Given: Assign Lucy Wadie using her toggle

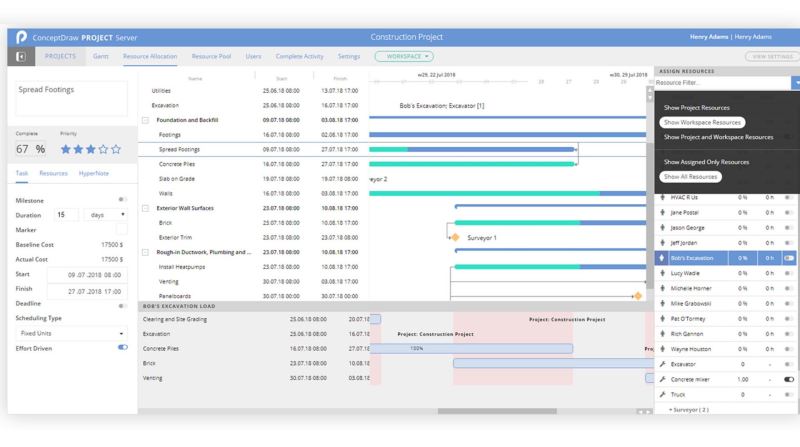Looking at the screenshot, I should click(x=789, y=273).
